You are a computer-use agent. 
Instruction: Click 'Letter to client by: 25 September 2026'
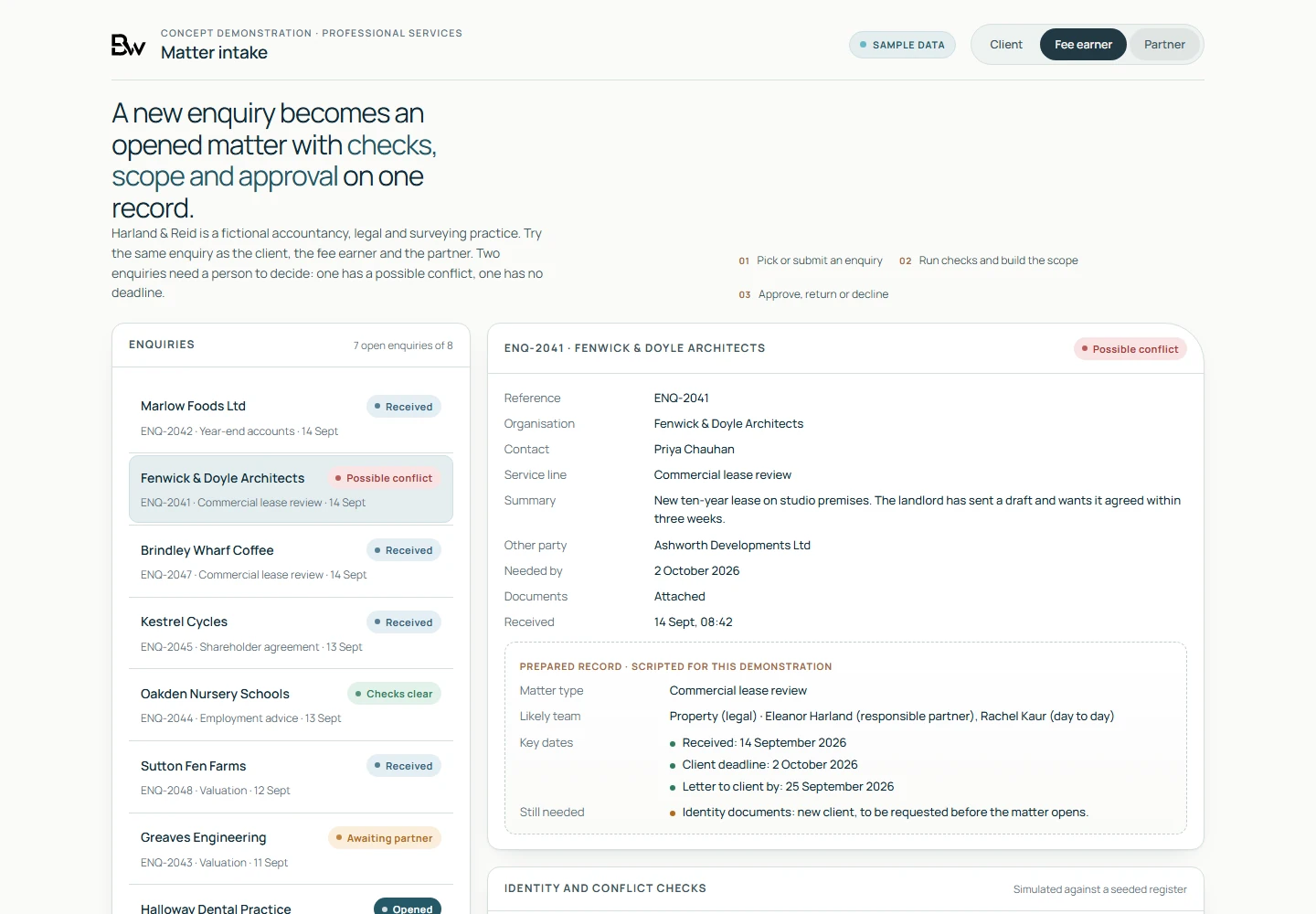(788, 787)
